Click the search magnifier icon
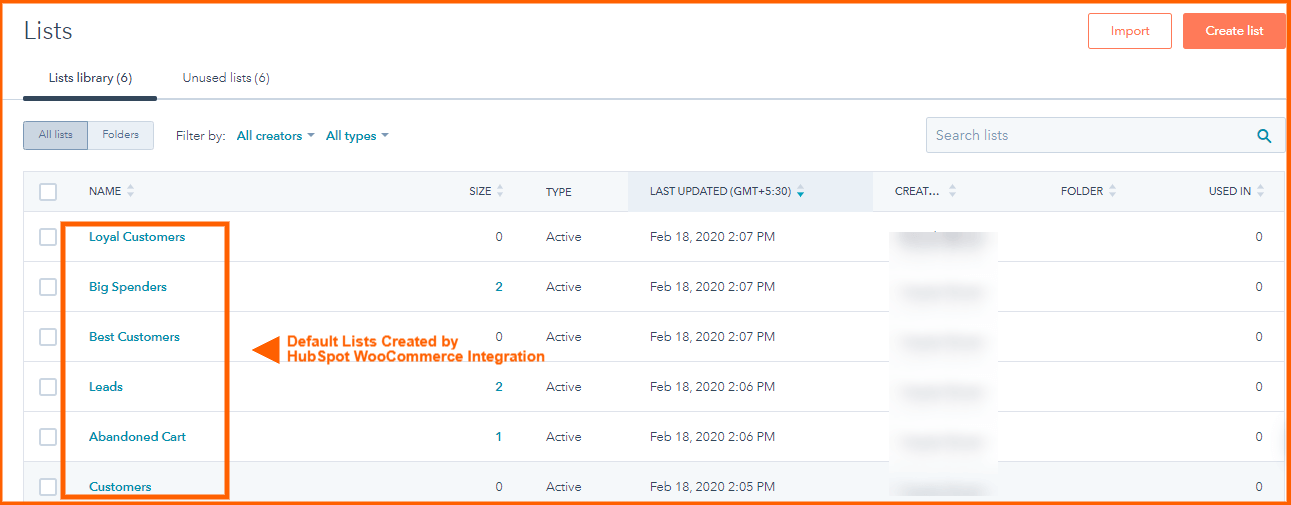Screen dimensions: 1291x505 click(x=1264, y=136)
